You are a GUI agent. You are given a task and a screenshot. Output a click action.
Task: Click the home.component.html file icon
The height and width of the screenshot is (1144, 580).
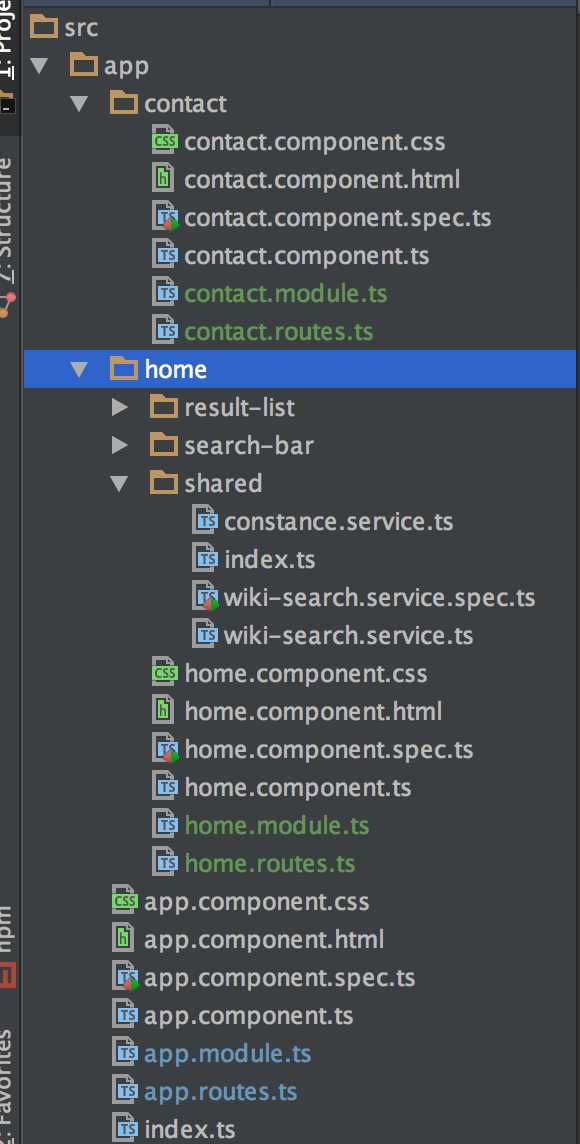[164, 711]
